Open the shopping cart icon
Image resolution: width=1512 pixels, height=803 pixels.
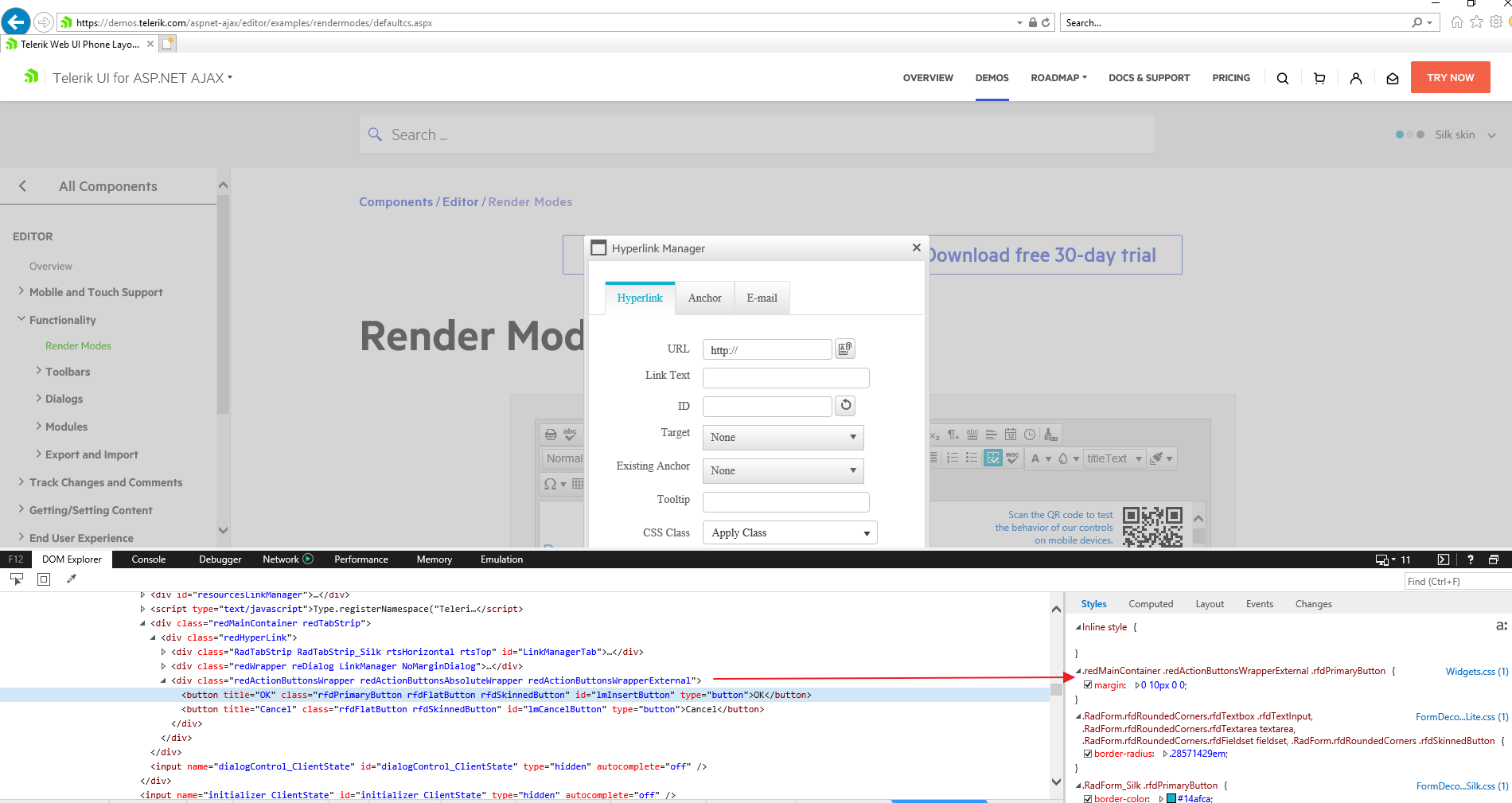point(1319,78)
